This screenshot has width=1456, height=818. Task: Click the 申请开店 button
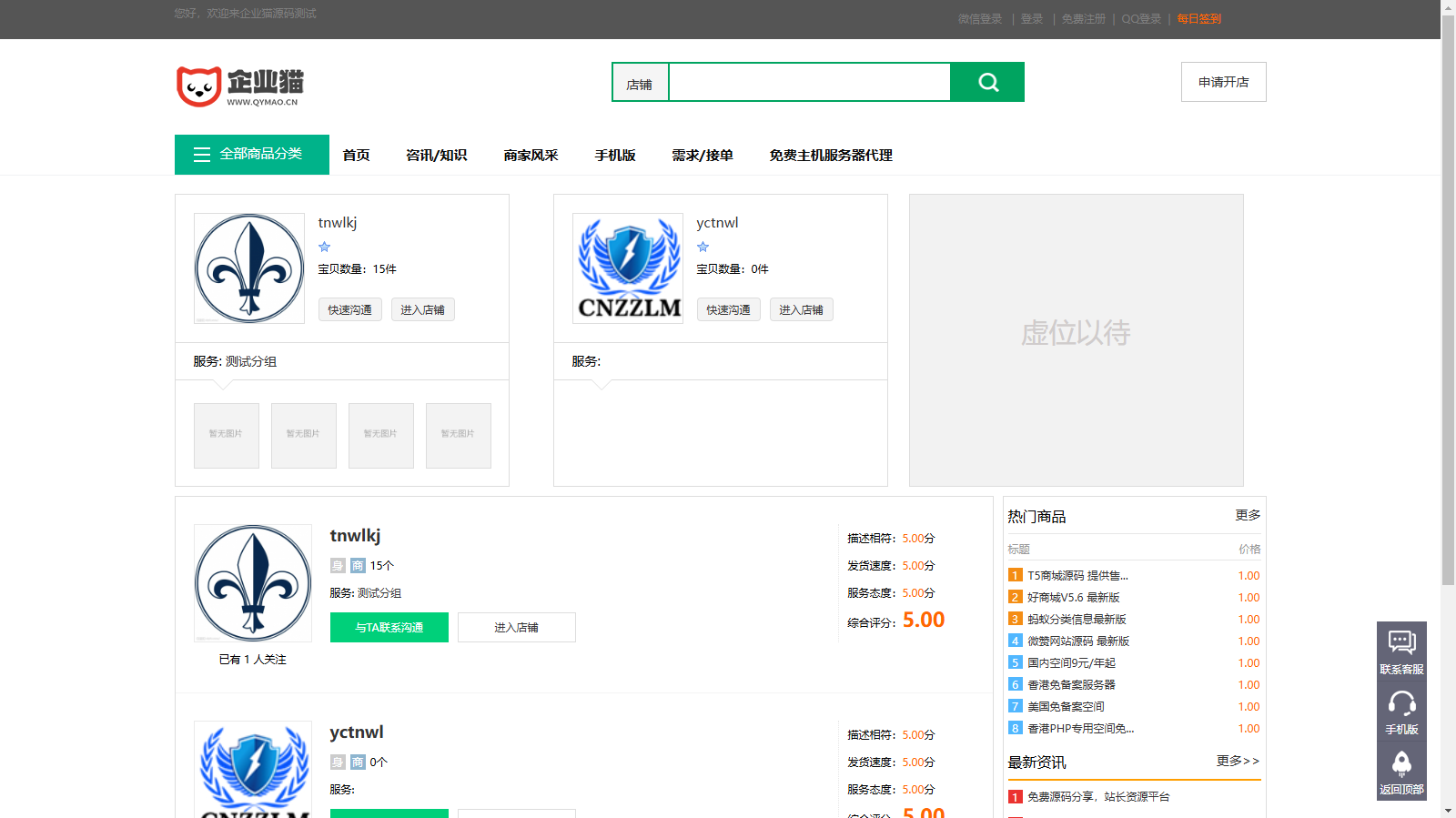point(1223,82)
